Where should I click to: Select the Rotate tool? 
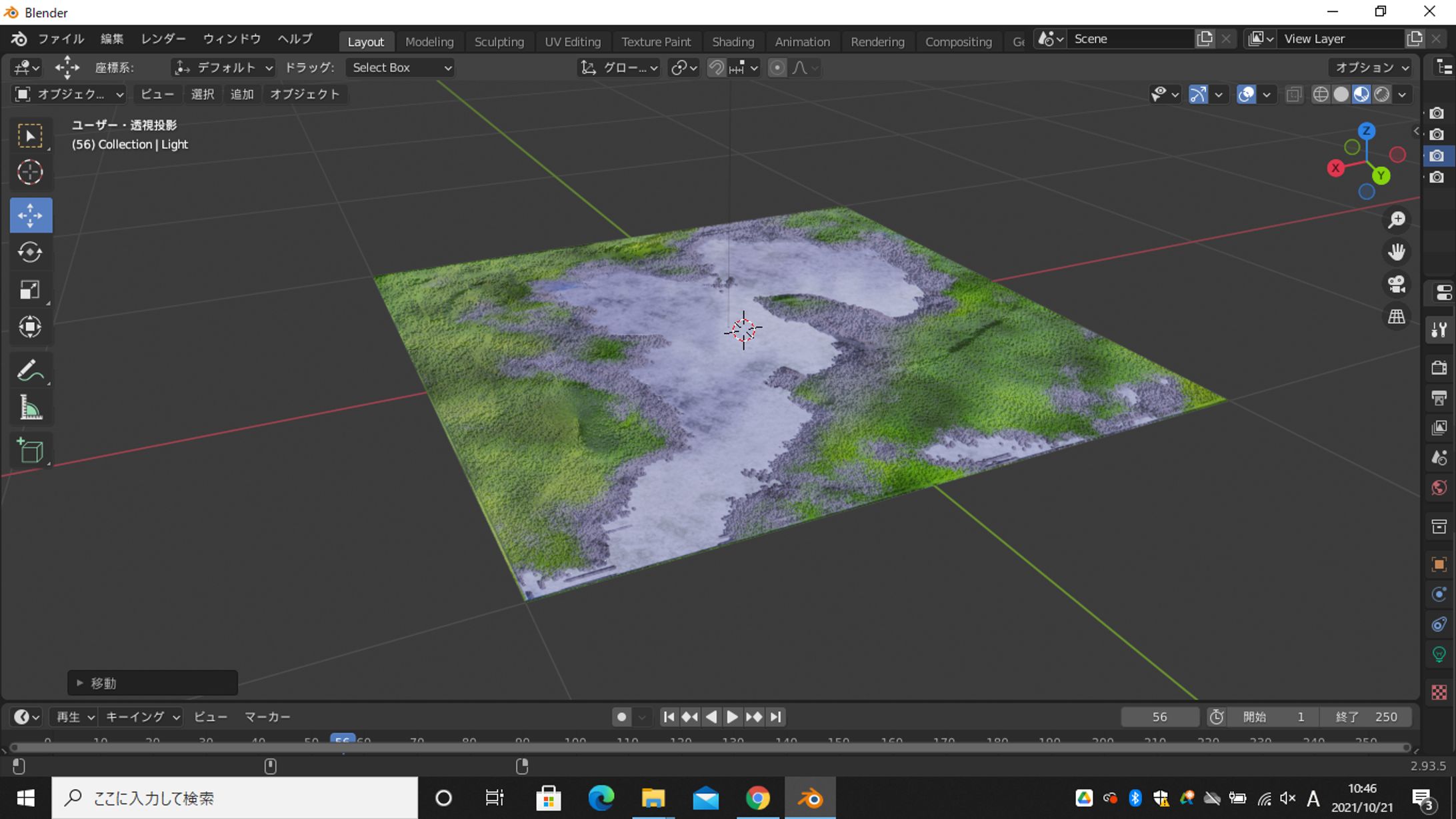(x=30, y=252)
